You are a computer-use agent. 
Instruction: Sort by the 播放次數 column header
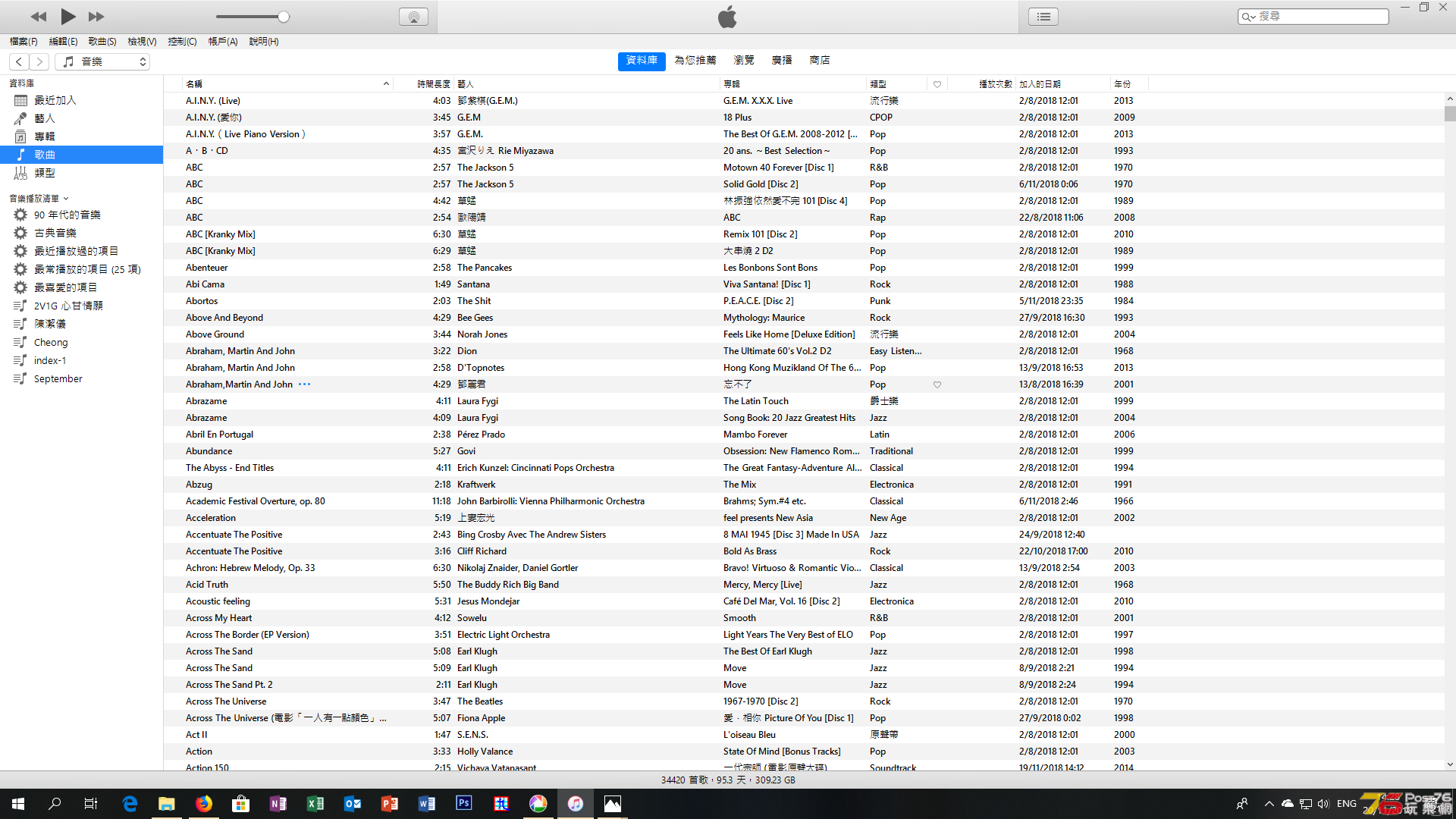[982, 84]
